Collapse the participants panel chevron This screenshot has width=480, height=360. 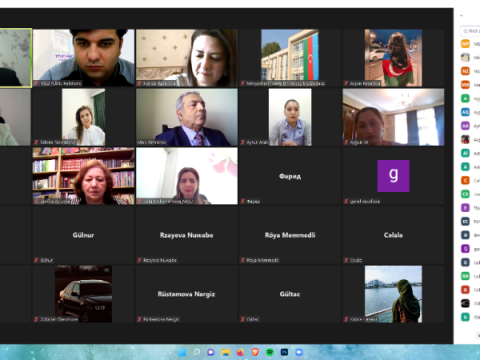pyautogui.click(x=462, y=15)
